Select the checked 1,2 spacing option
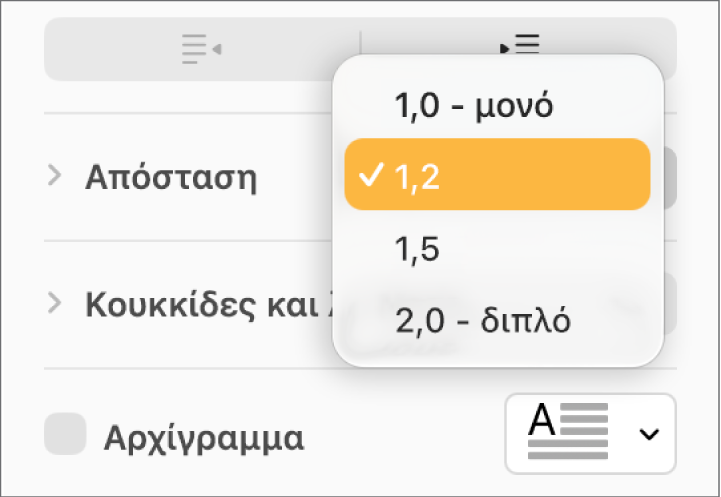The width and height of the screenshot is (721, 497). pos(498,175)
